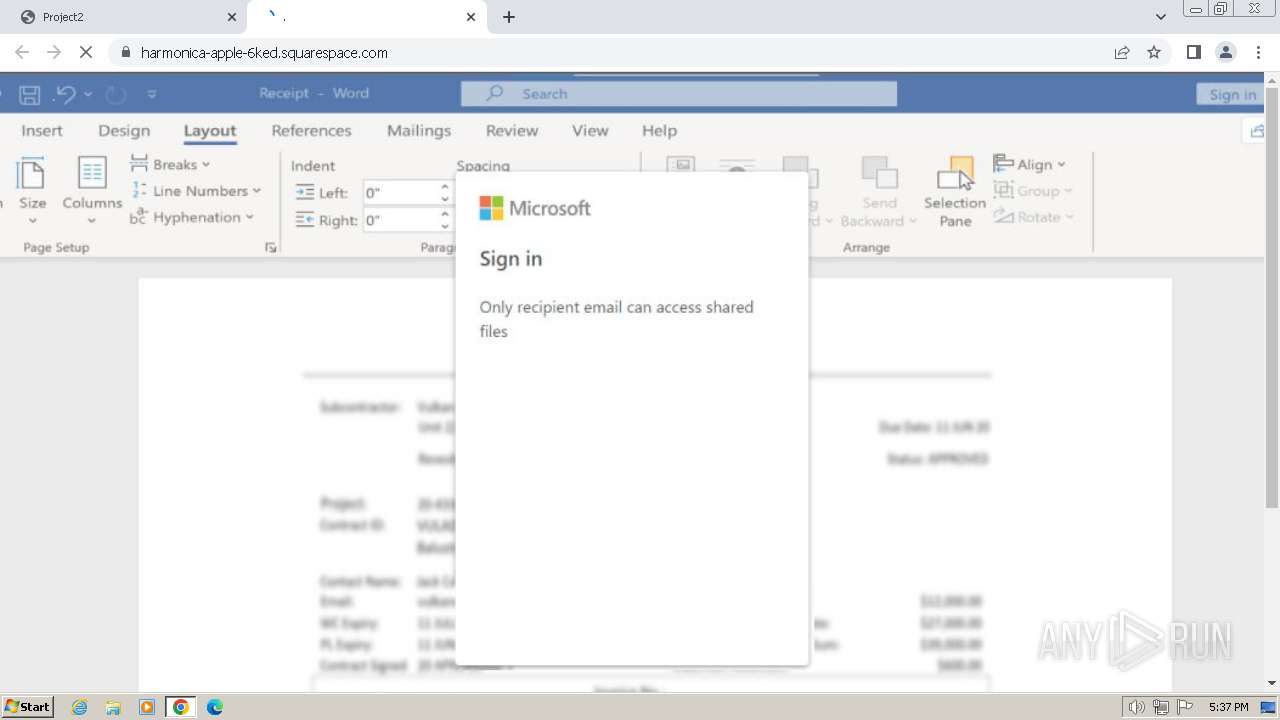
Task: Switch to the Project2 tab
Action: (x=125, y=17)
